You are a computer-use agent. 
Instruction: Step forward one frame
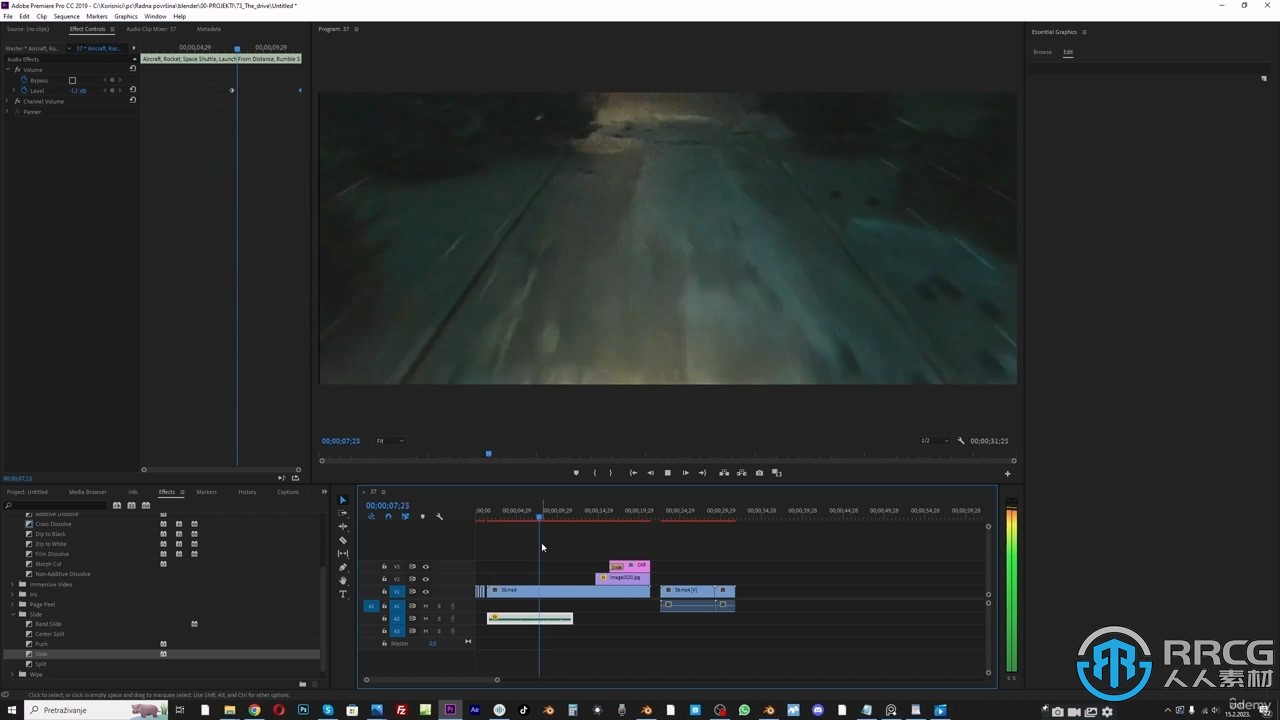[x=685, y=473]
